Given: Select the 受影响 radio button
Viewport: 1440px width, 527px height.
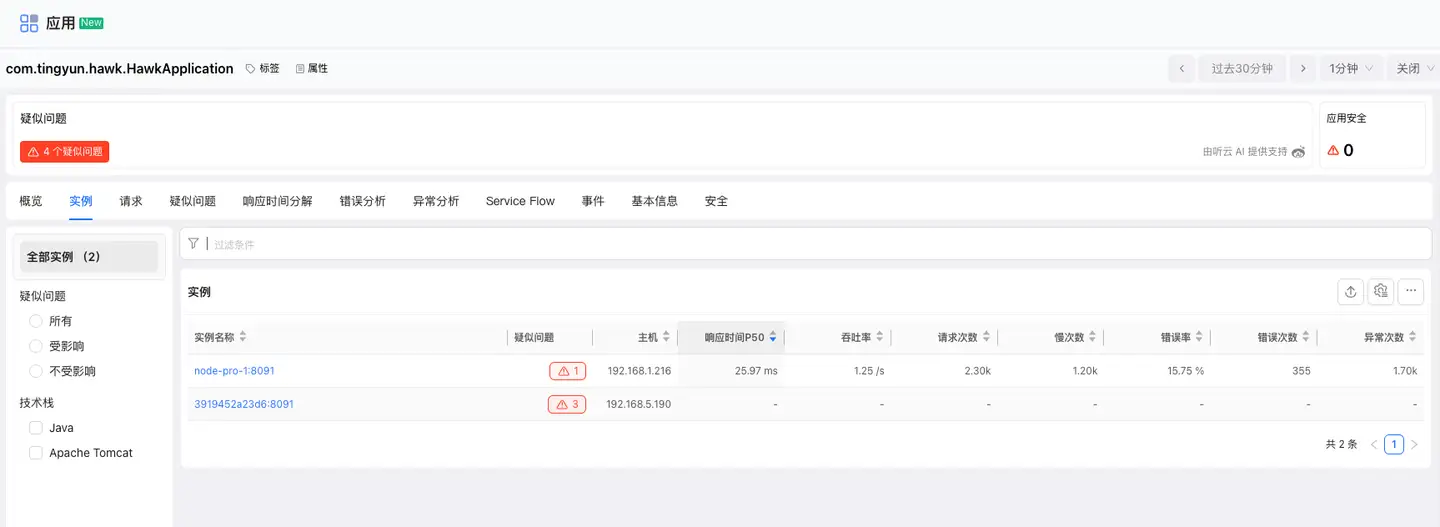Looking at the screenshot, I should tap(36, 346).
